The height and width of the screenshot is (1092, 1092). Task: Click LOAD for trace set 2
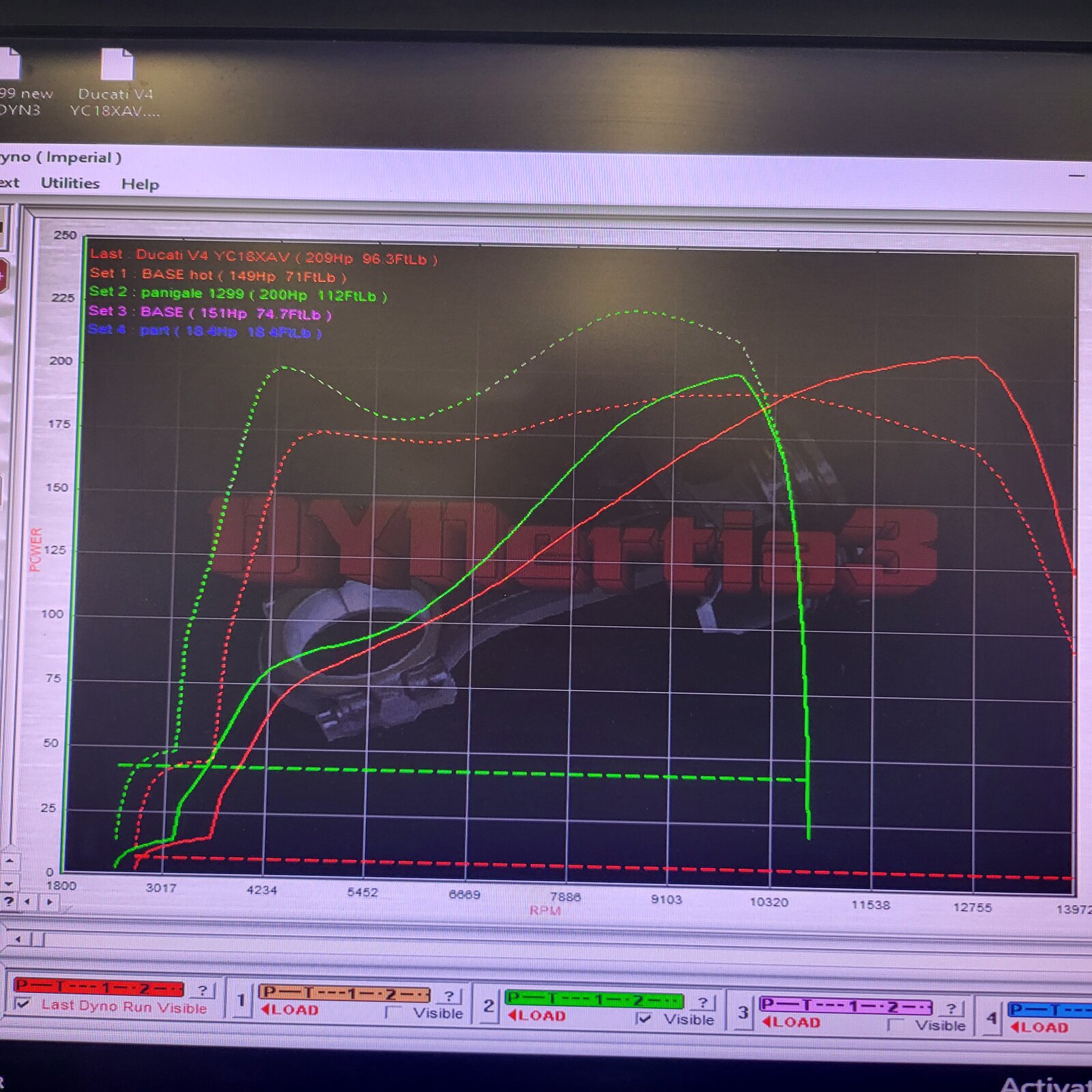[x=537, y=1015]
